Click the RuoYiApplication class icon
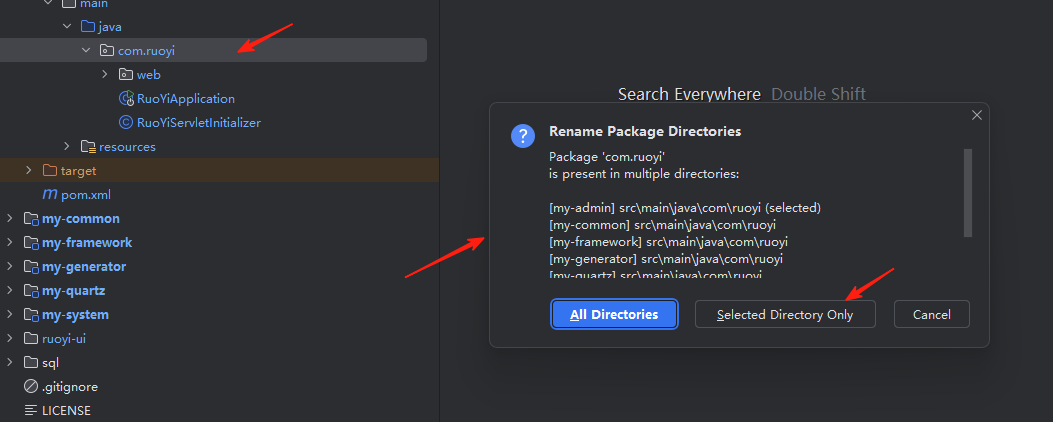 (x=126, y=99)
